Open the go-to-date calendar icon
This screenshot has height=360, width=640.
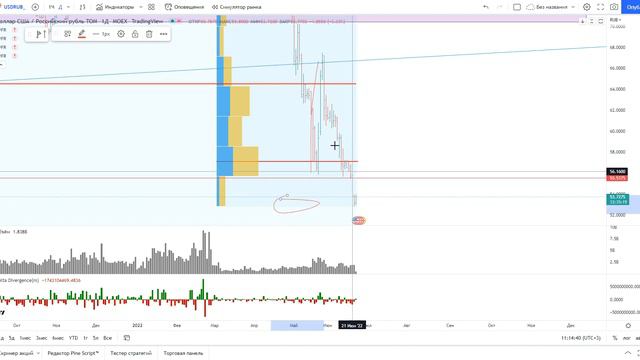click(127, 338)
